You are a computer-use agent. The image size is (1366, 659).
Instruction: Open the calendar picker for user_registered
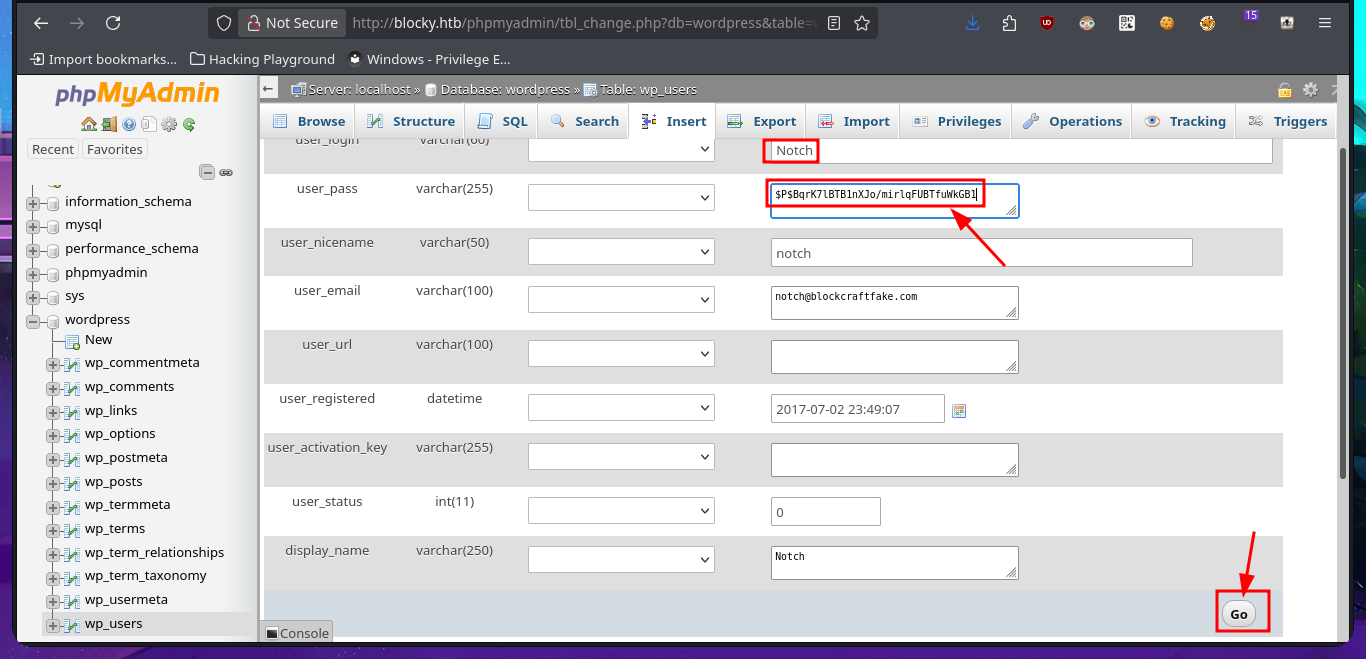pos(959,410)
